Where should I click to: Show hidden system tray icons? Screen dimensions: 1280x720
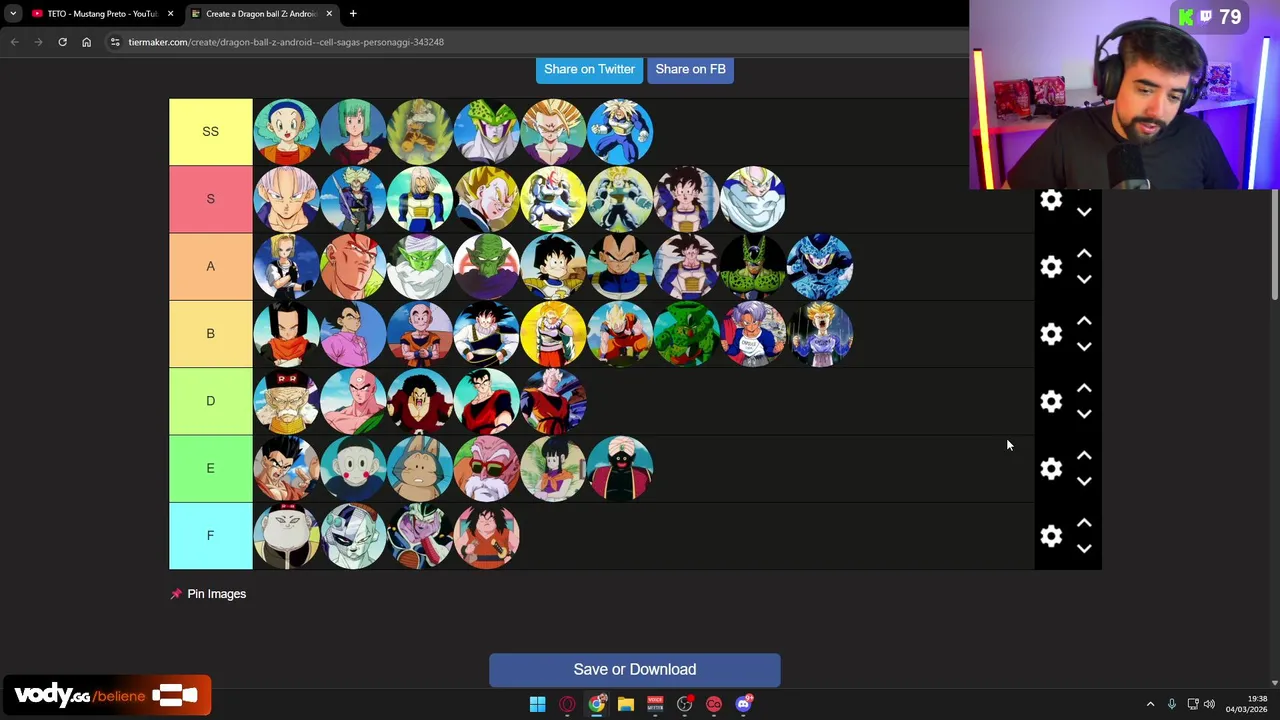[1150, 704]
